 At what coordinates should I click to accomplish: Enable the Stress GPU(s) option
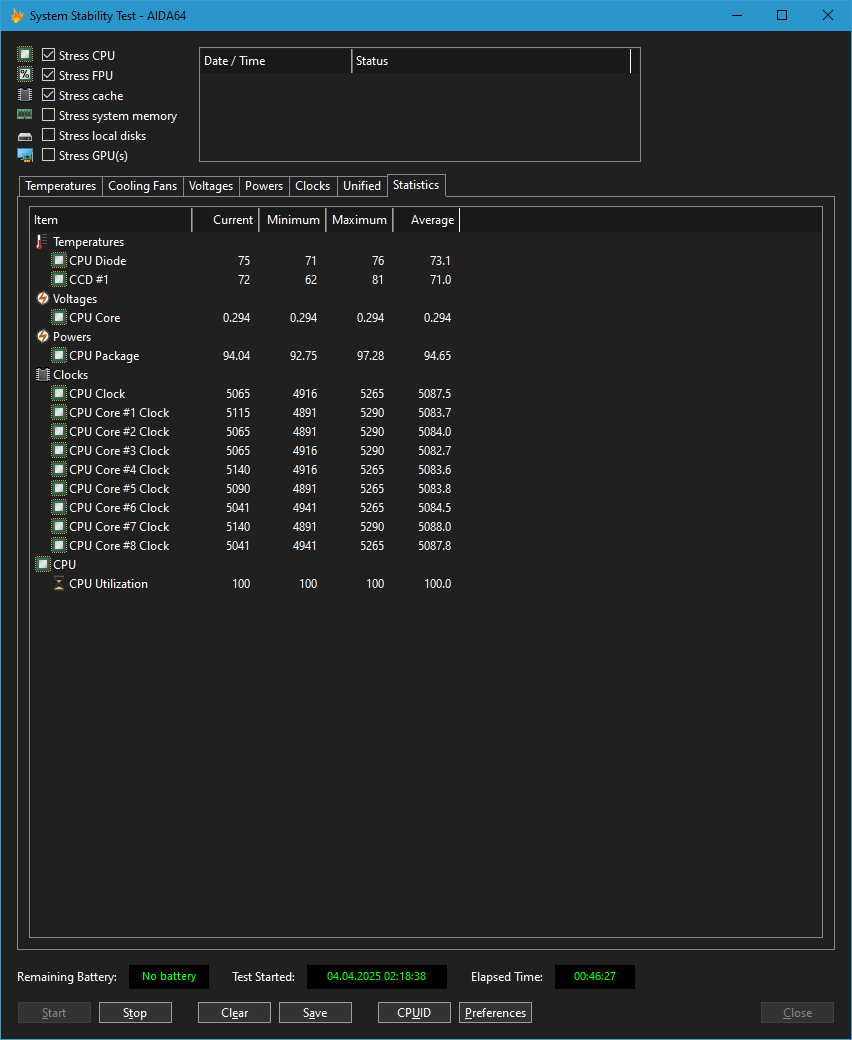49,156
